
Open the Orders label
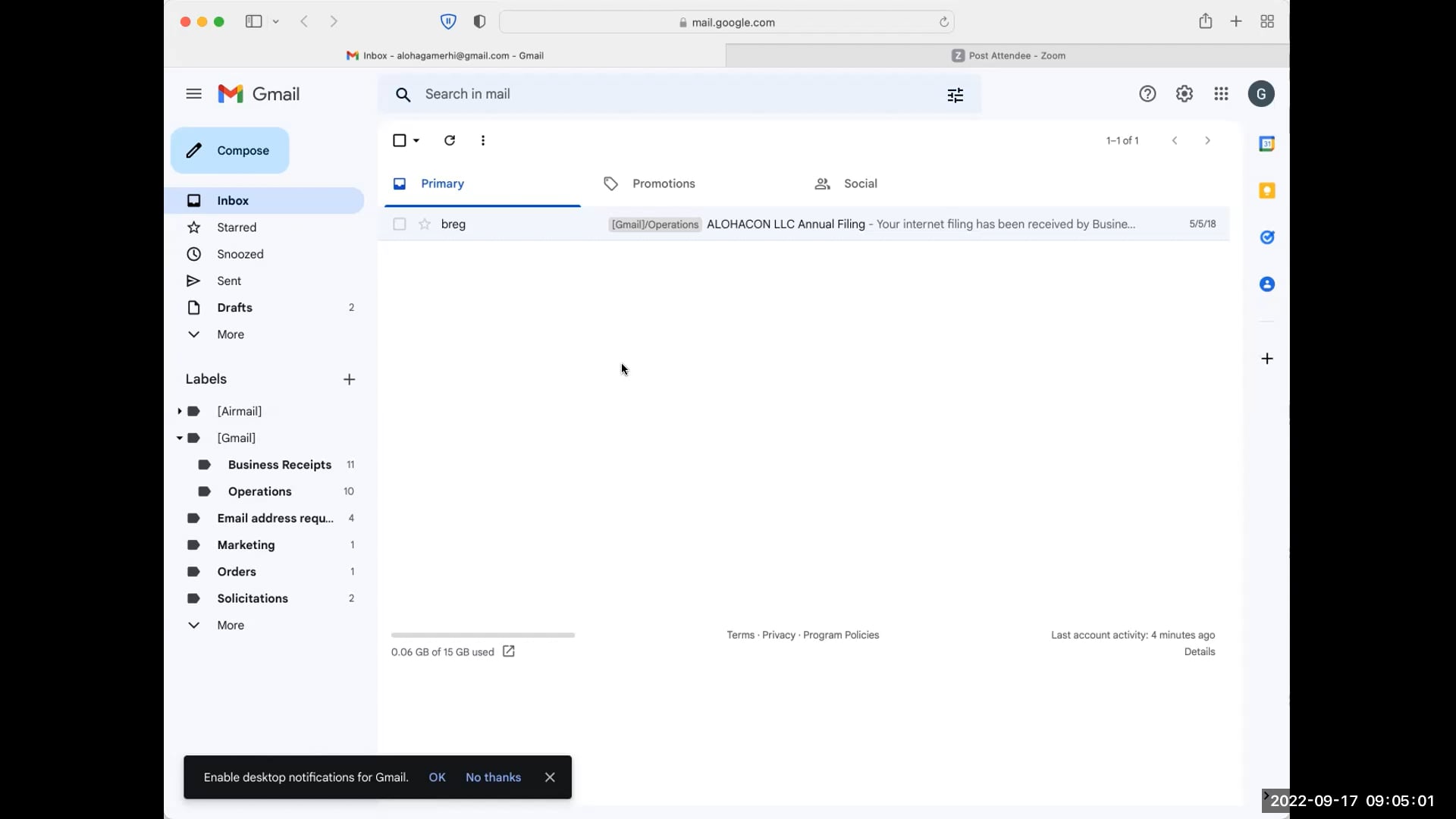click(264, 572)
